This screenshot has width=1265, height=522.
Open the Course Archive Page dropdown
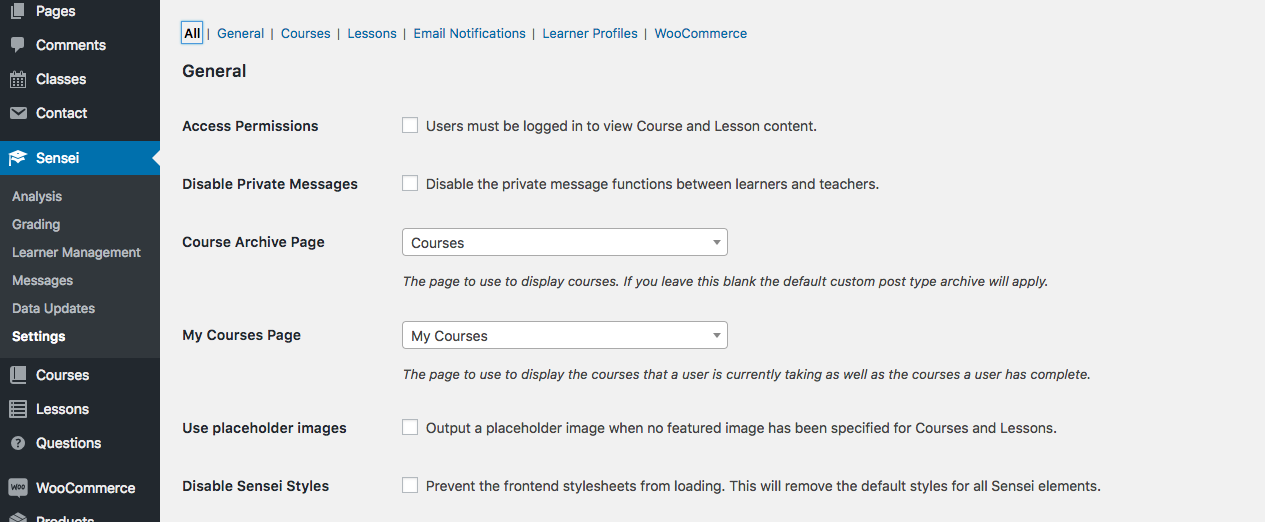click(565, 242)
